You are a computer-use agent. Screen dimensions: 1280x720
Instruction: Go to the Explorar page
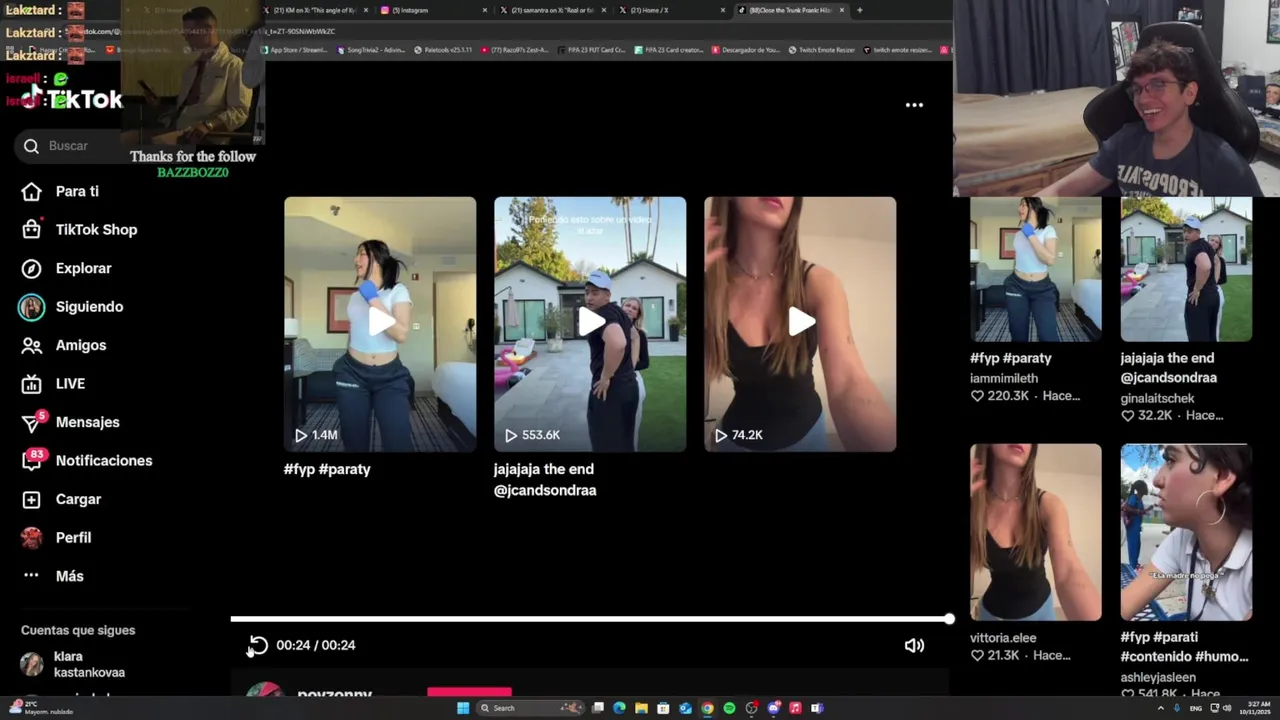(x=66, y=268)
